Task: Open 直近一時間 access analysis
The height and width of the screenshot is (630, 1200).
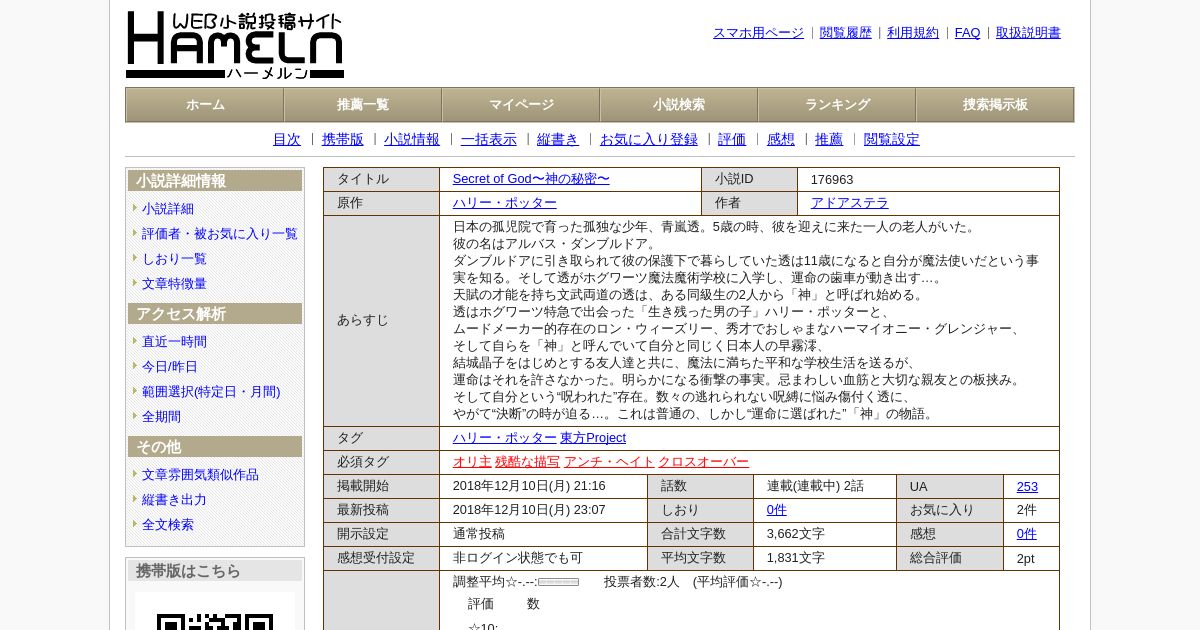Action: click(174, 342)
